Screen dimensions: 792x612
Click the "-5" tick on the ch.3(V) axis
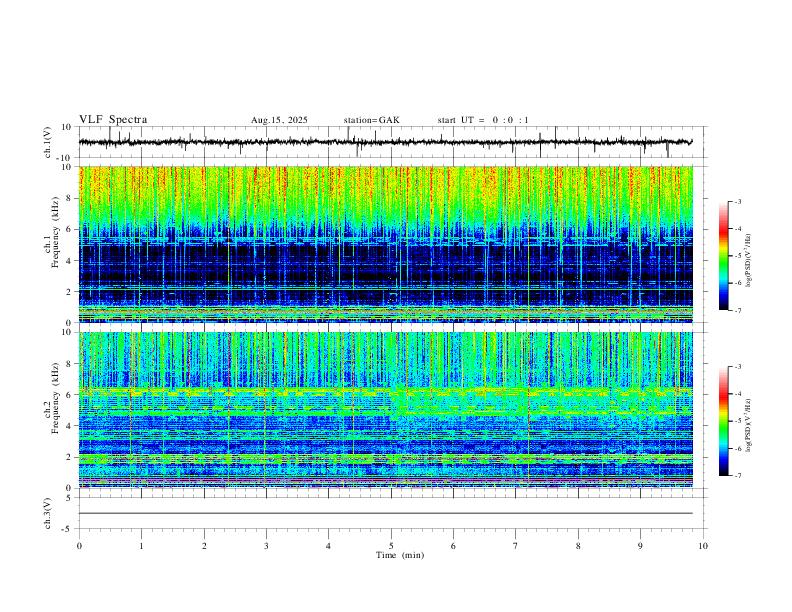click(x=67, y=529)
